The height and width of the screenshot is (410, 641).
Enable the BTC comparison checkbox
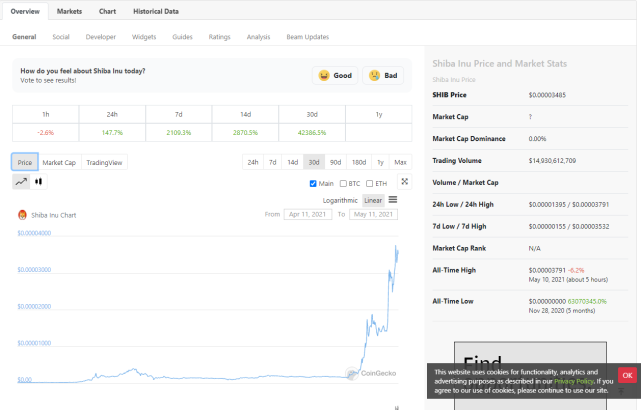(343, 184)
